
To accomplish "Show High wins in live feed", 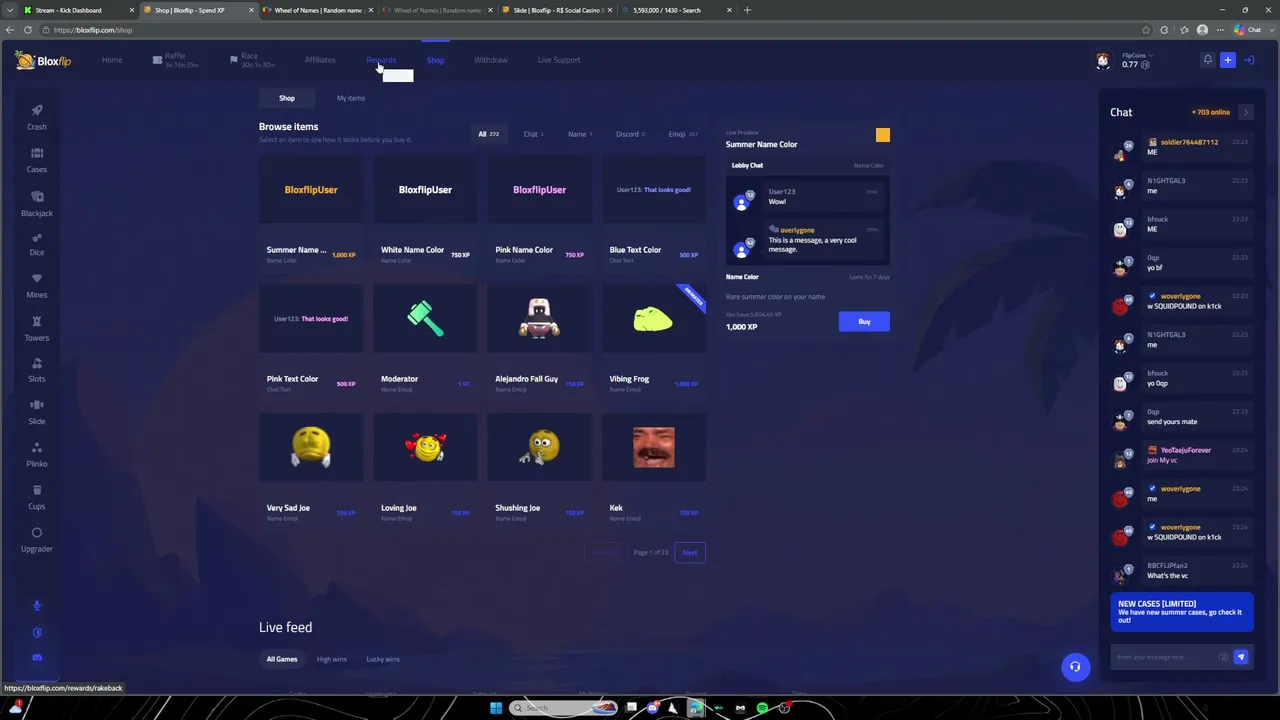I will pyautogui.click(x=332, y=659).
